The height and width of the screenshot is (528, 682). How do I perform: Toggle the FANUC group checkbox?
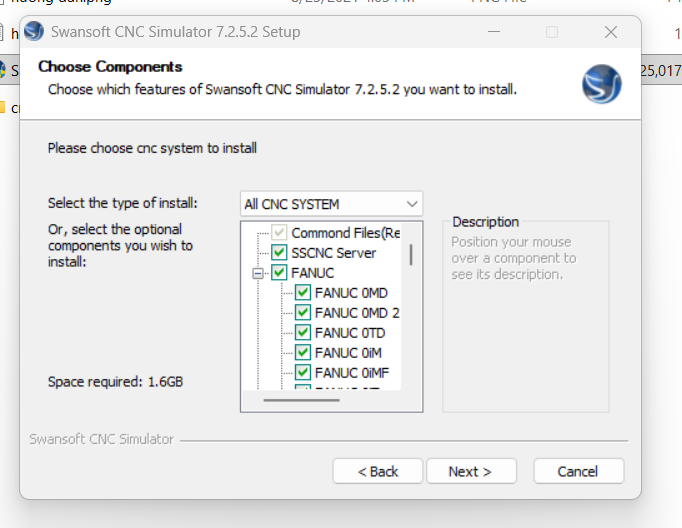(x=279, y=273)
